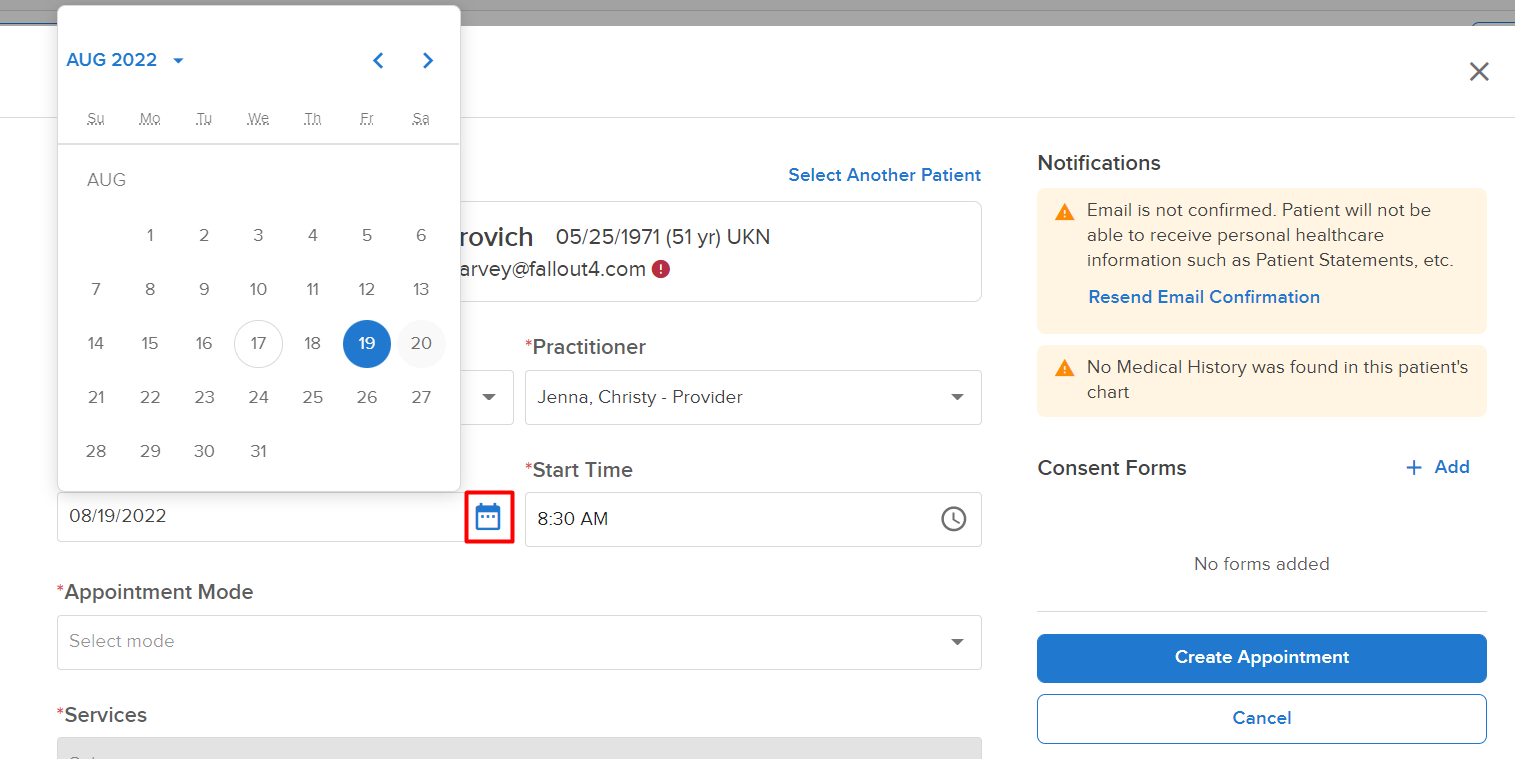Select August 24 in calendar

click(x=258, y=398)
